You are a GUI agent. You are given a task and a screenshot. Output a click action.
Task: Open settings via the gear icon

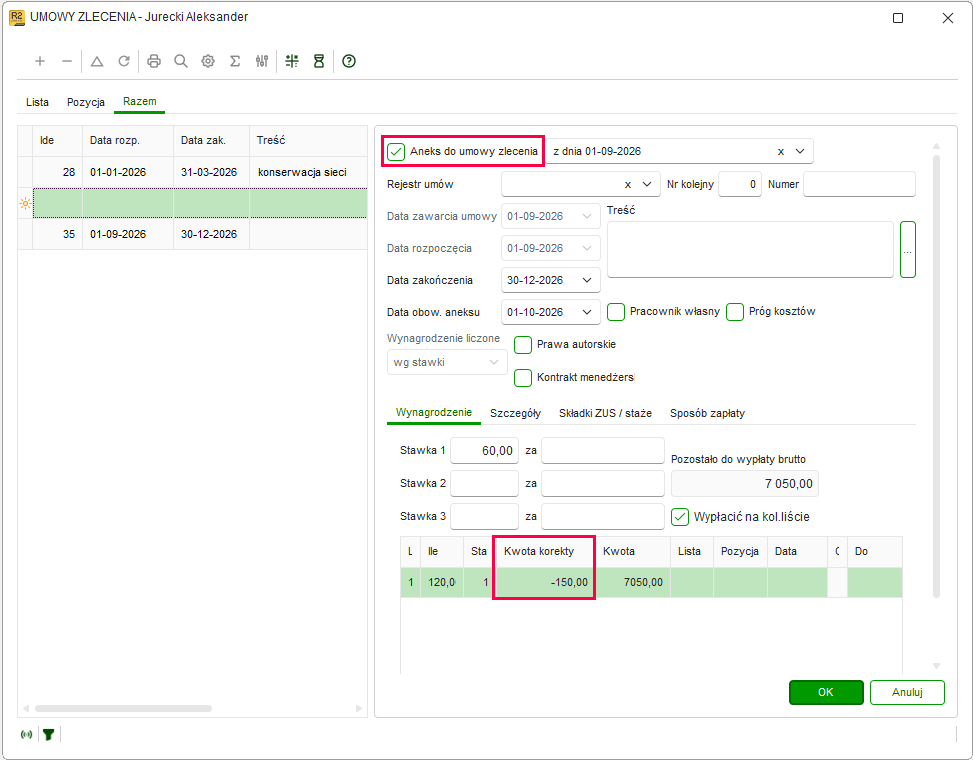click(208, 61)
